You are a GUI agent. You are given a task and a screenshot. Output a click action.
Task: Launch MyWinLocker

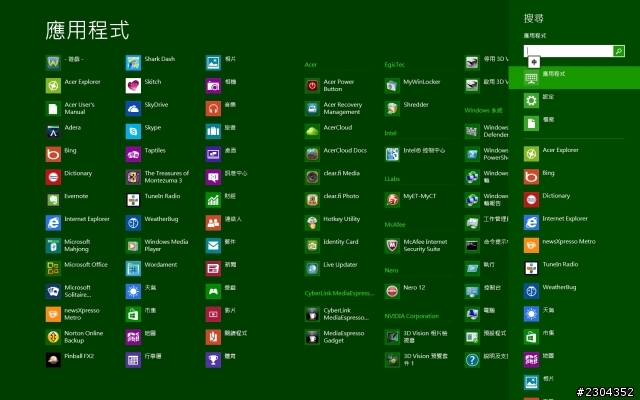pos(413,86)
